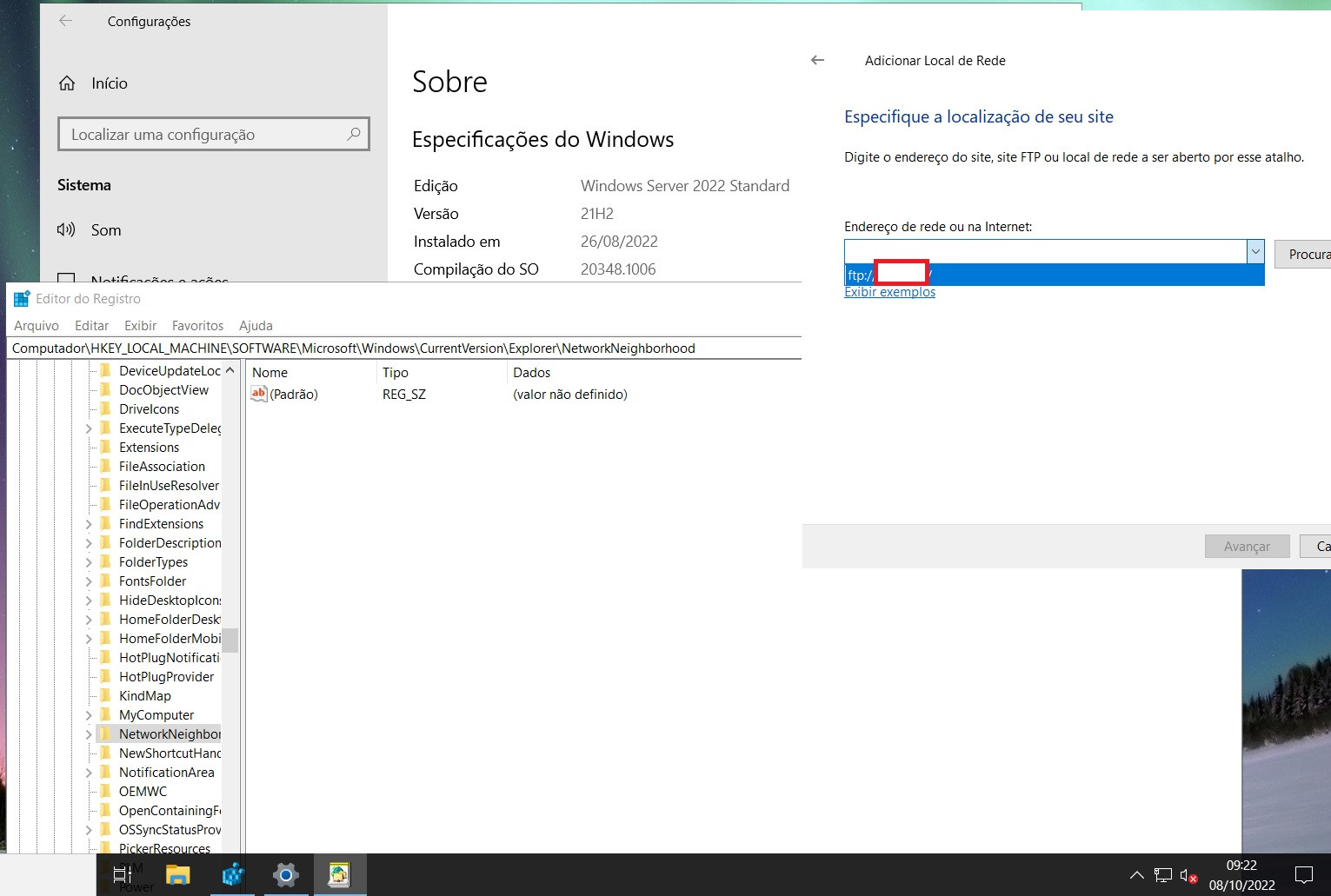Screen dimensions: 1331x896
Task: Click the Avançar button
Action: point(1247,547)
